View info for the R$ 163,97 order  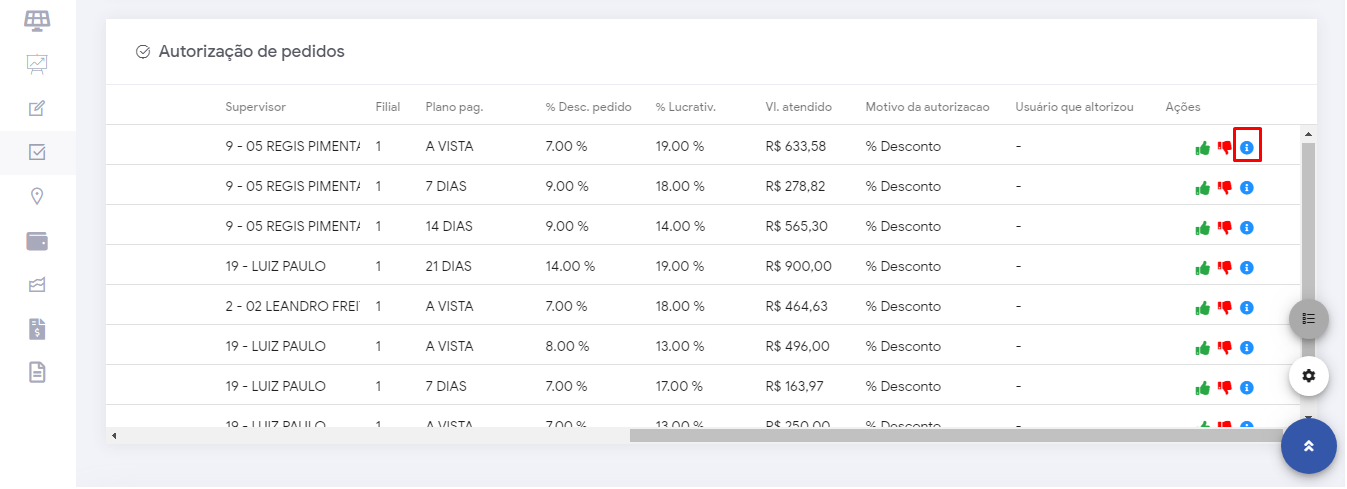(1246, 387)
